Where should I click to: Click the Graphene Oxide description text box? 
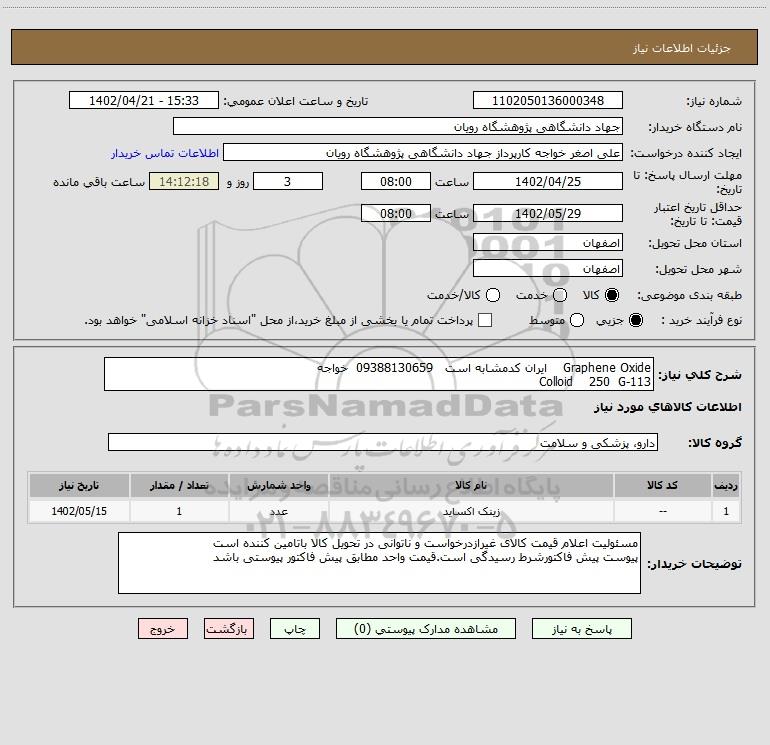[379, 374]
